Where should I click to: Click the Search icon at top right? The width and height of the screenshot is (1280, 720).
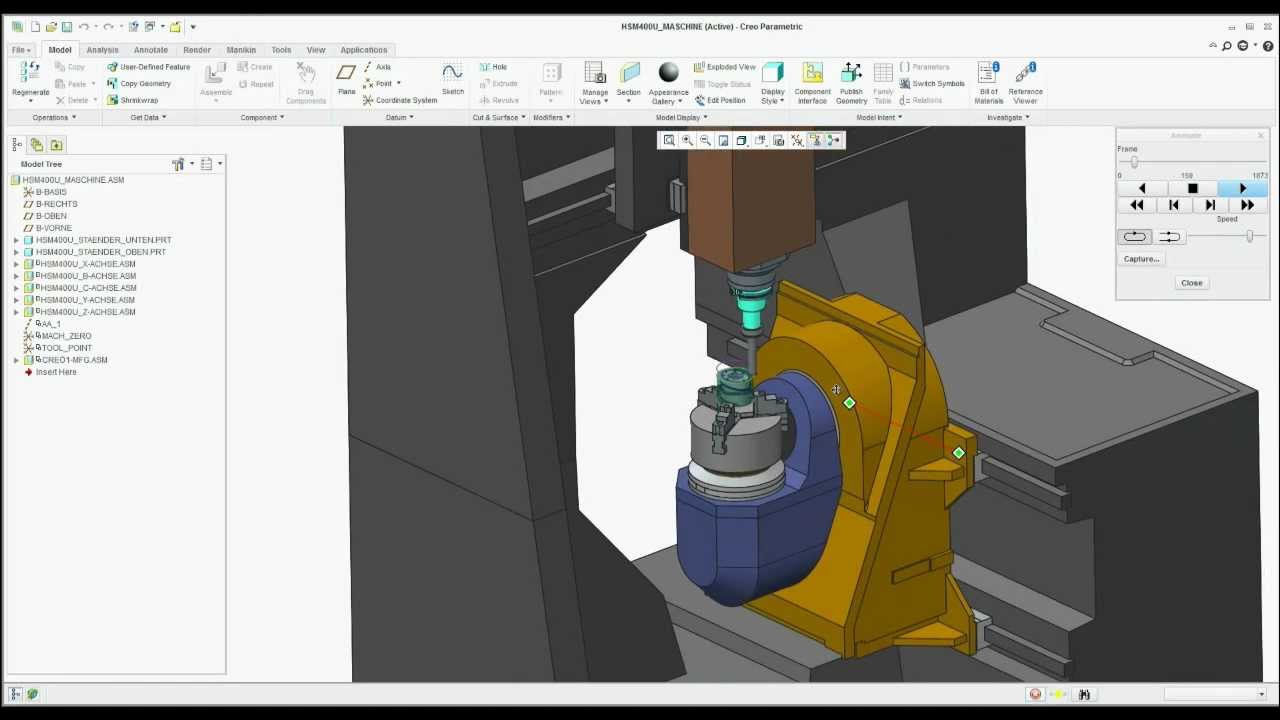point(1227,46)
